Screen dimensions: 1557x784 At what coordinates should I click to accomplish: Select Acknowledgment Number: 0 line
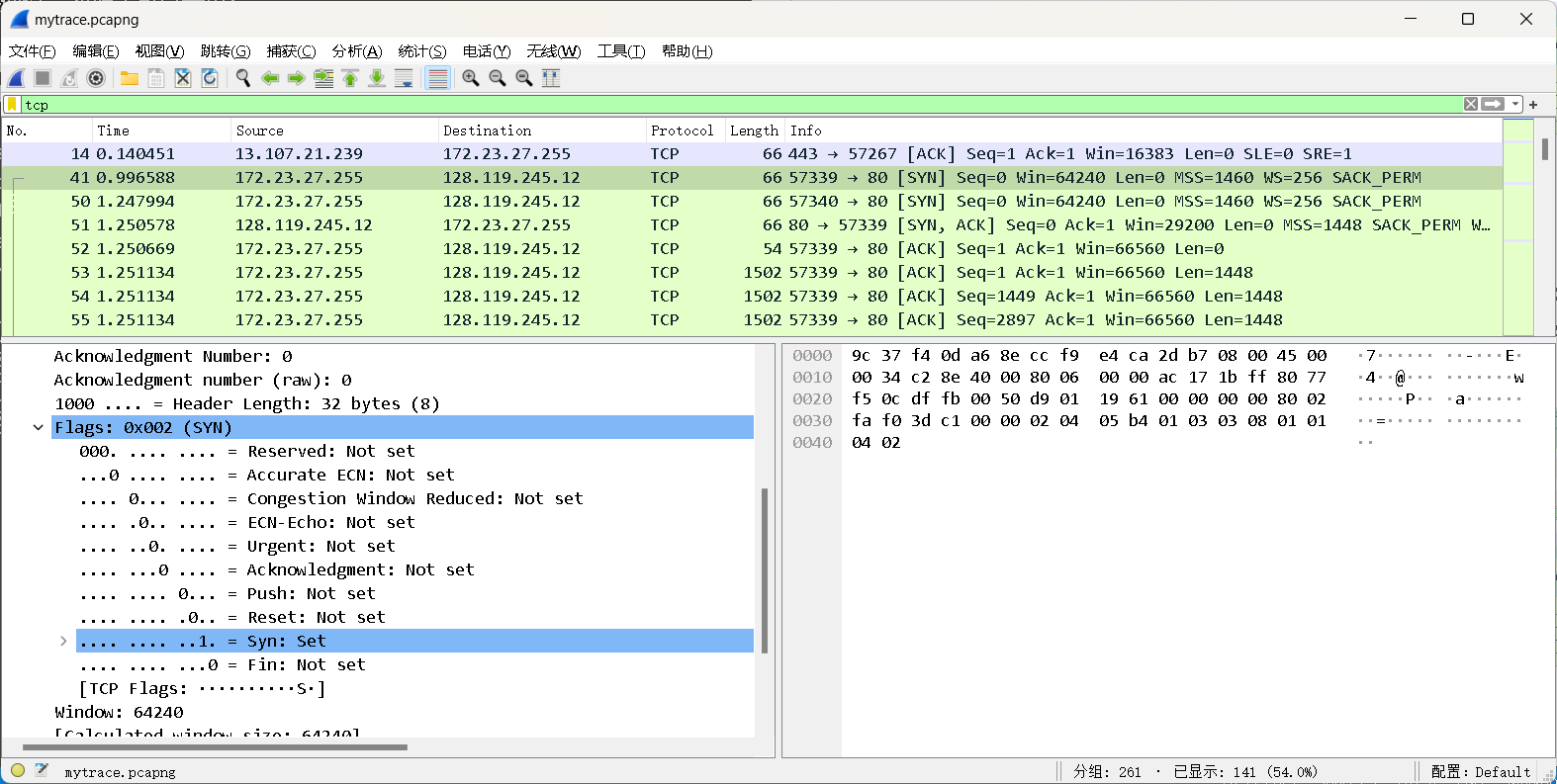coord(173,356)
